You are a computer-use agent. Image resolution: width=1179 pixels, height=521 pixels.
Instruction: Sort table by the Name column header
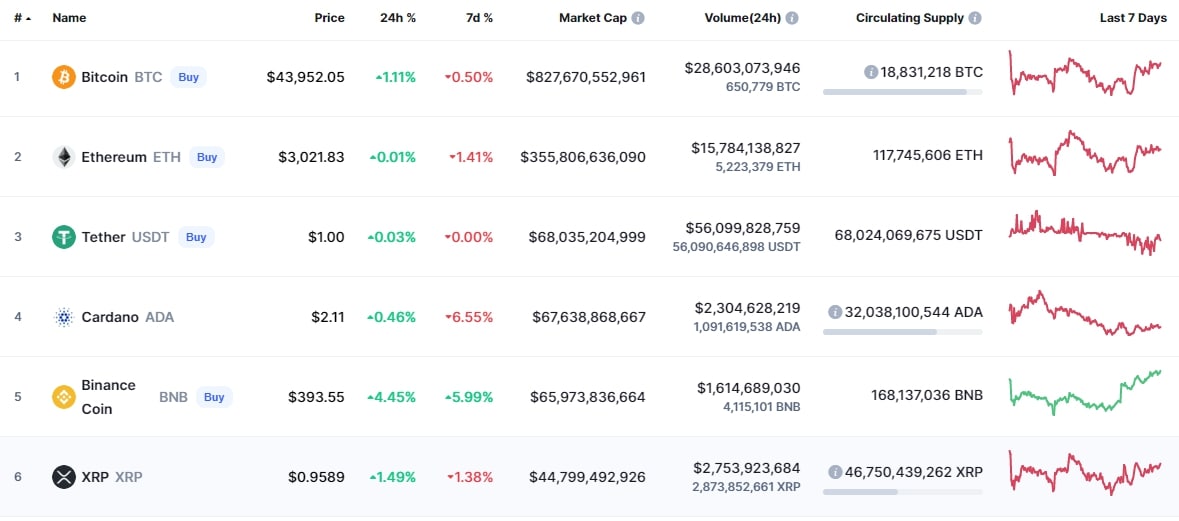tap(69, 18)
